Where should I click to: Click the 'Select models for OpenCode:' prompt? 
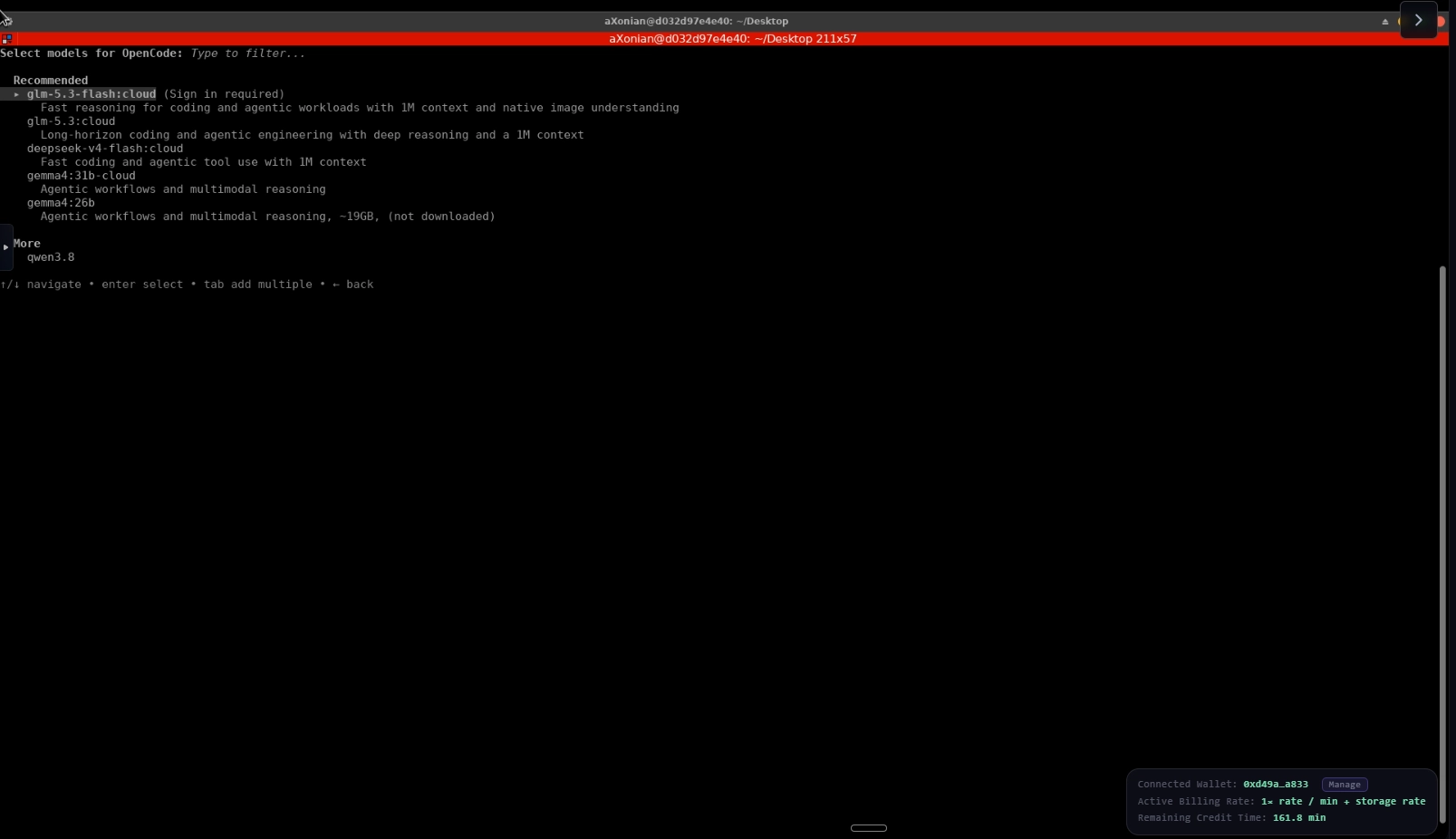click(x=92, y=53)
